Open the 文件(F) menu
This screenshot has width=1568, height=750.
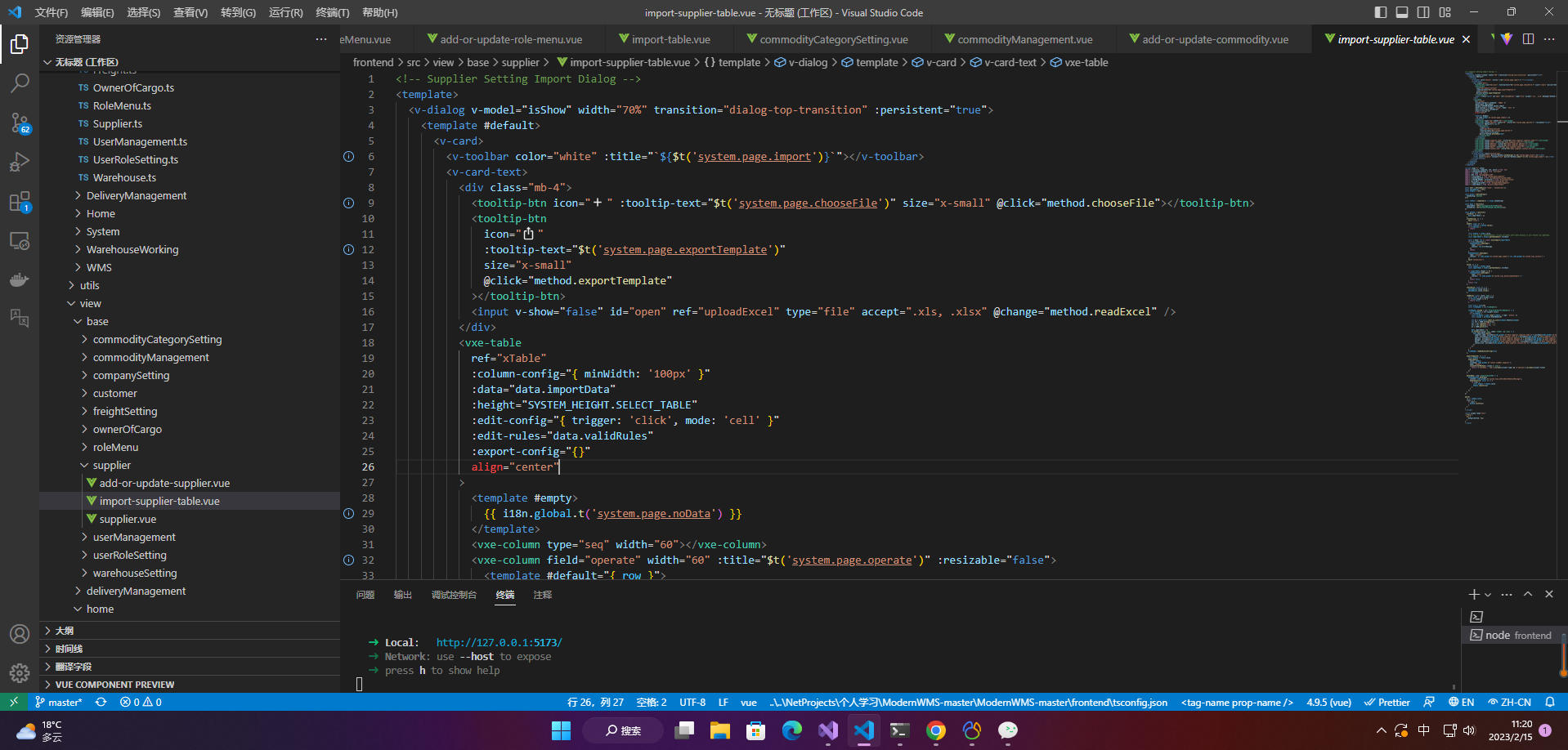tap(51, 12)
